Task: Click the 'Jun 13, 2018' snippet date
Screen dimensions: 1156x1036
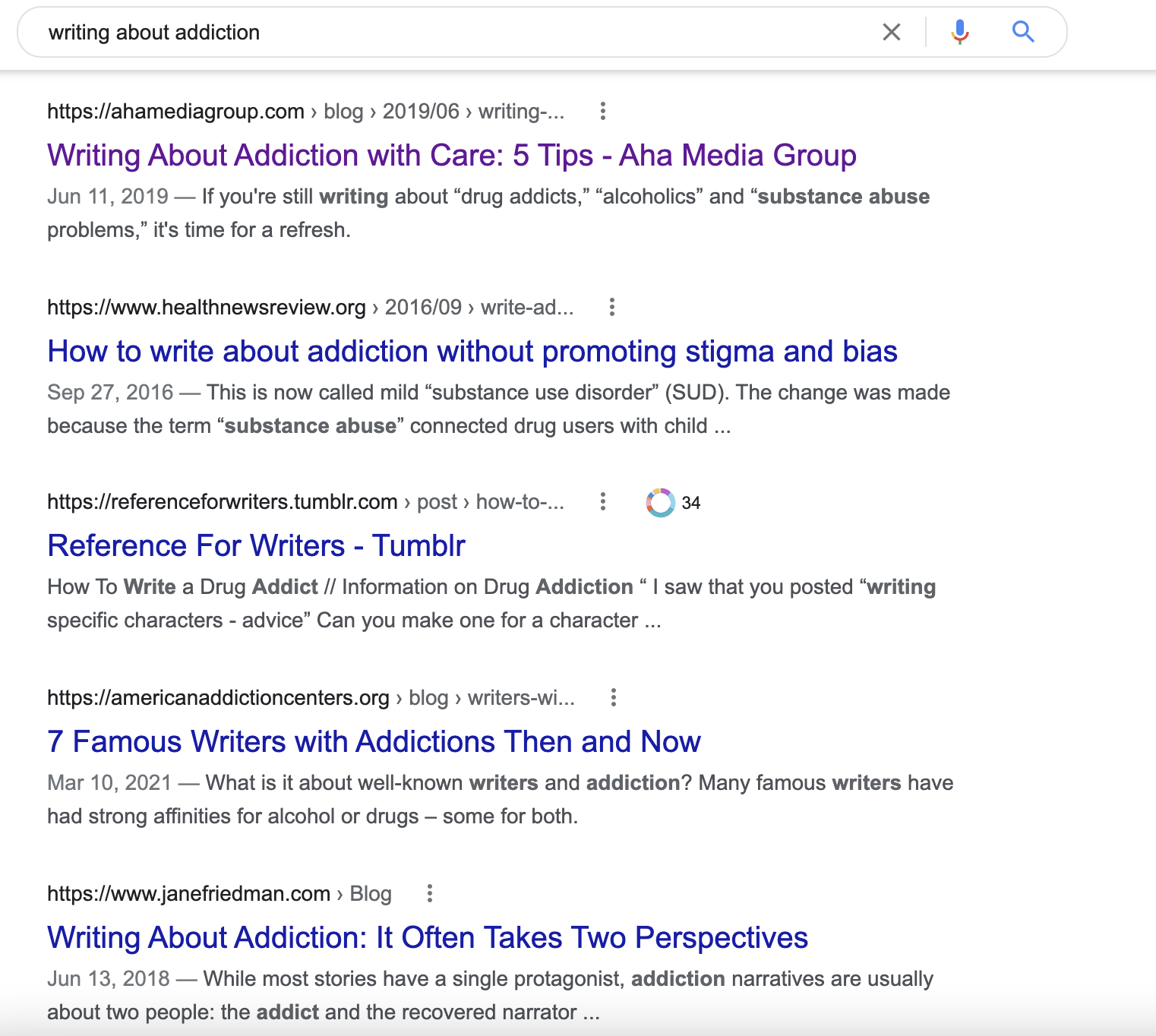Action: (x=109, y=979)
